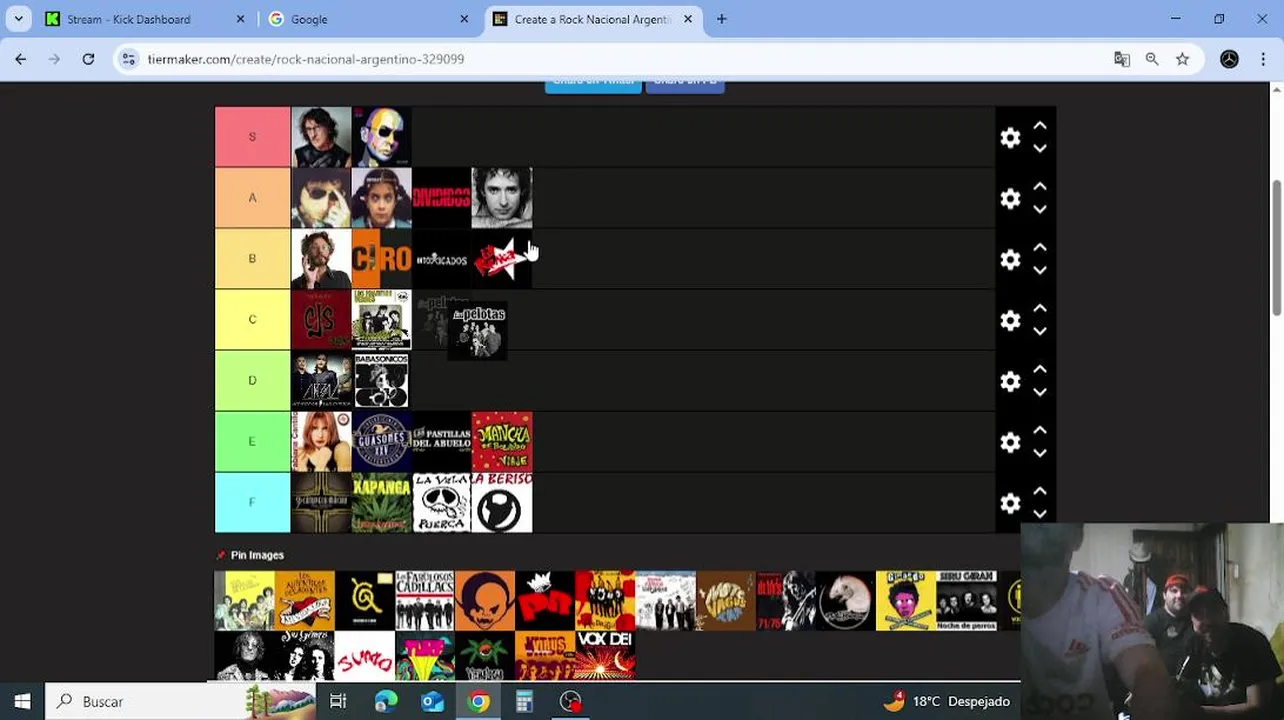Image resolution: width=1284 pixels, height=720 pixels.
Task: Click the orange A tier label
Action: pos(252,198)
